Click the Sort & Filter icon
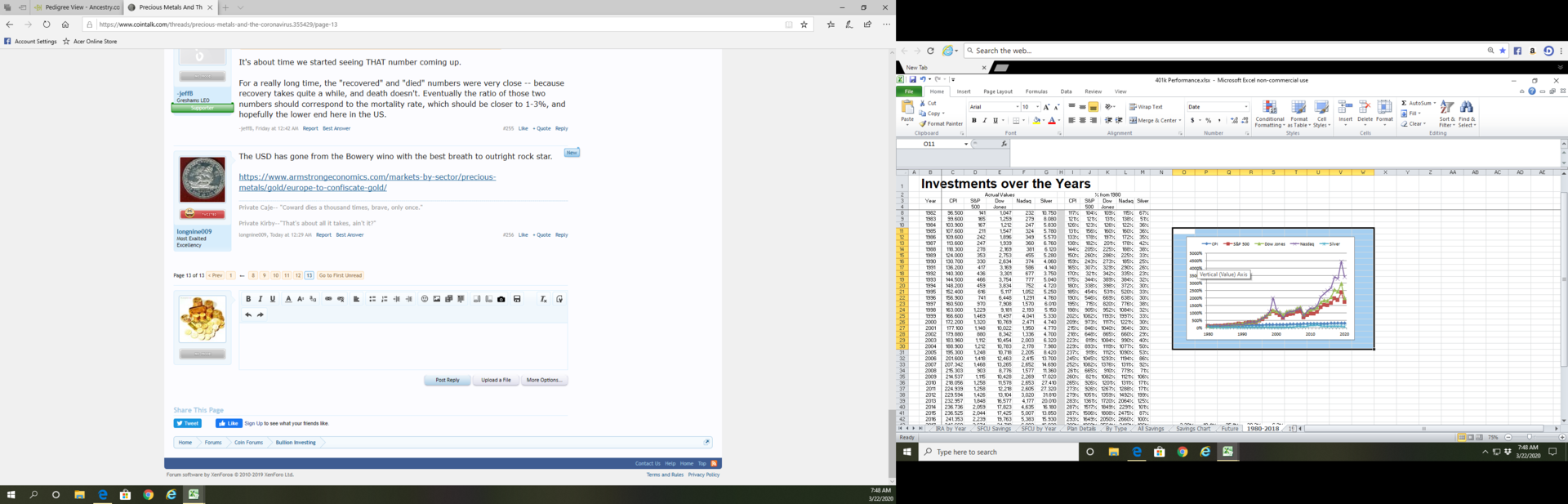The height and width of the screenshot is (504, 1568). point(1446,114)
